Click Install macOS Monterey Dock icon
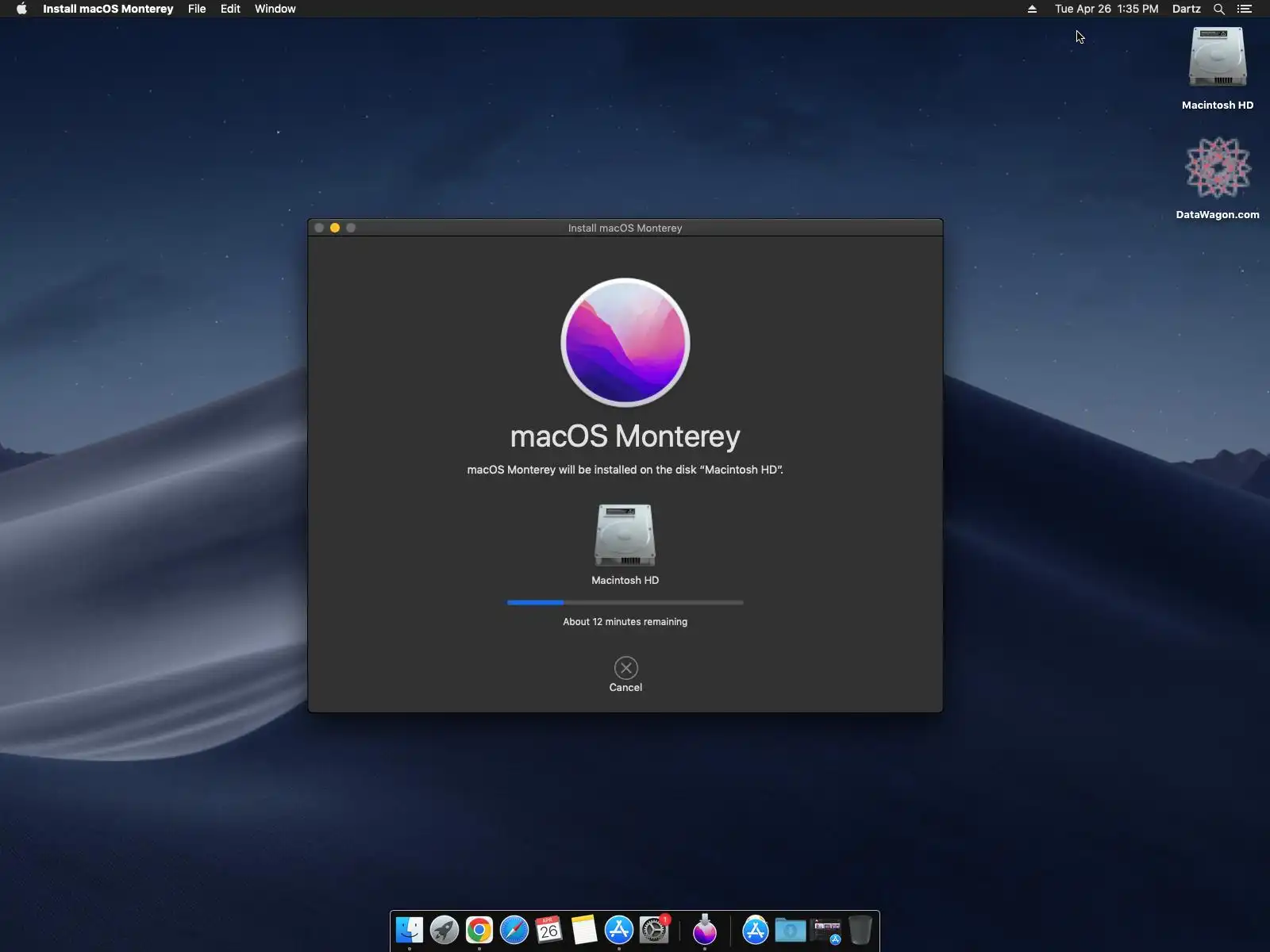 pyautogui.click(x=705, y=930)
